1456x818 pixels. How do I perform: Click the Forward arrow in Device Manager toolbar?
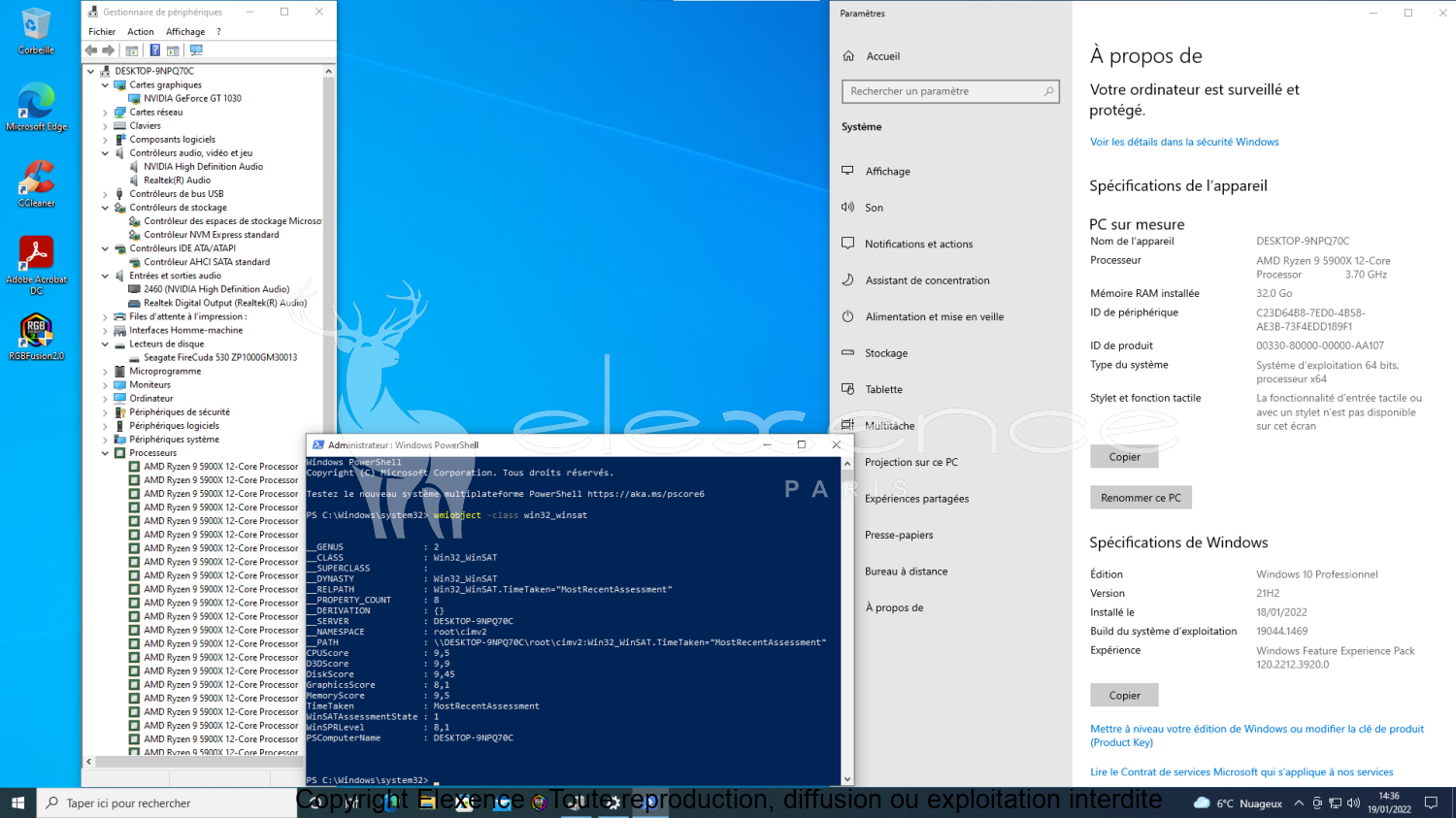109,50
